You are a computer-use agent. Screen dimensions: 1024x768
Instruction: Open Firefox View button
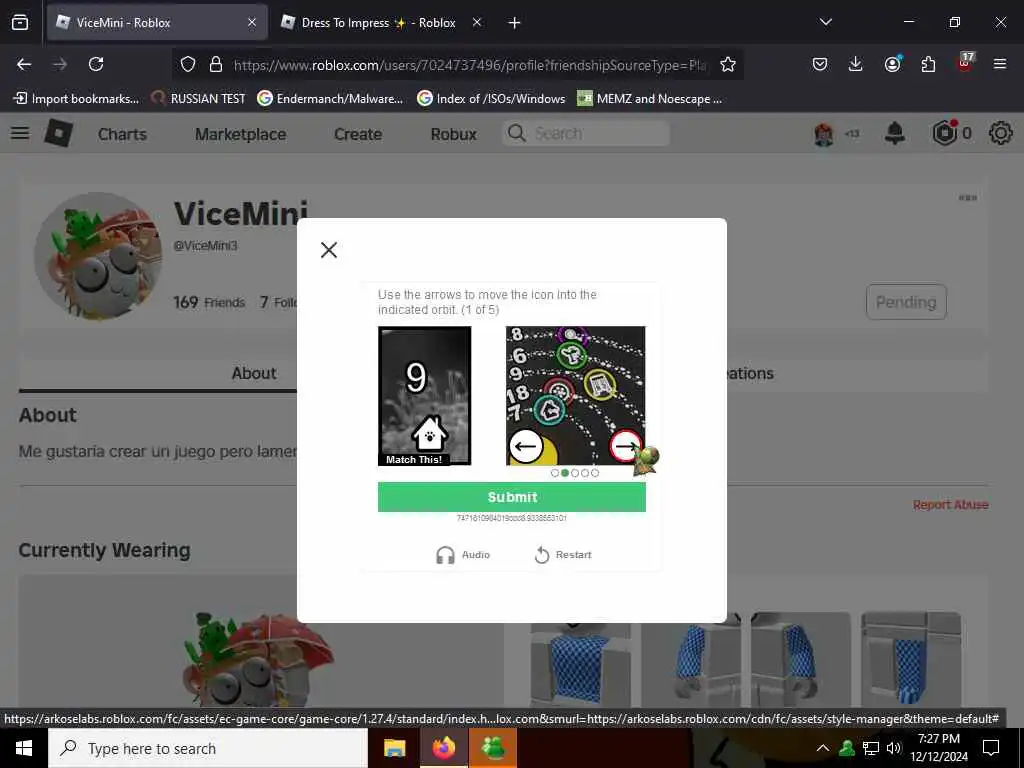(x=20, y=23)
